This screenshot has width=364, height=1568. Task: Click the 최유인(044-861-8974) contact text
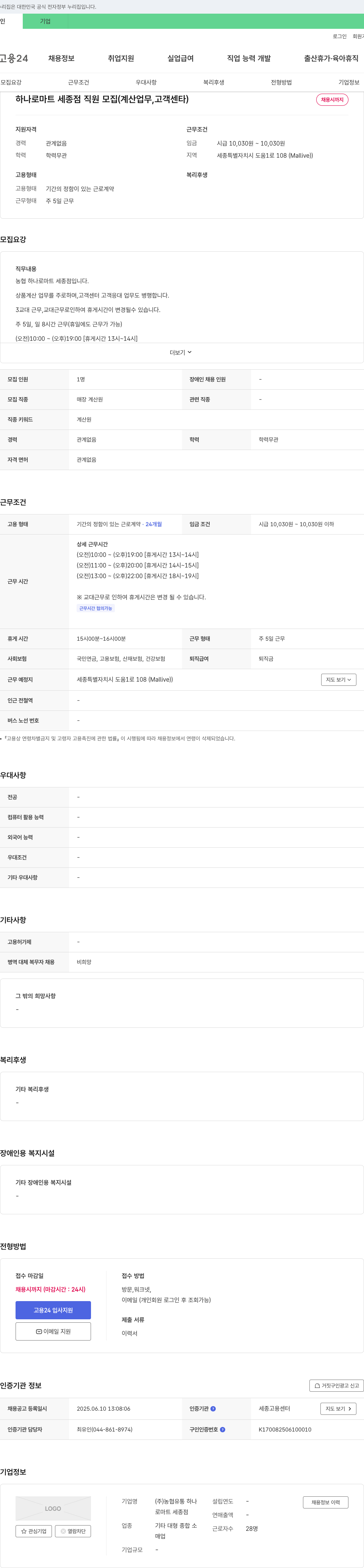[x=105, y=1429]
